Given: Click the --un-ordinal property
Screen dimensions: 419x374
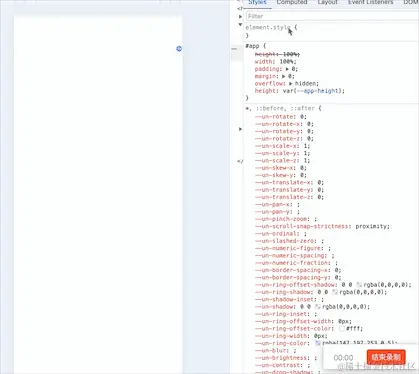Looking at the screenshot, I should tap(277, 234).
